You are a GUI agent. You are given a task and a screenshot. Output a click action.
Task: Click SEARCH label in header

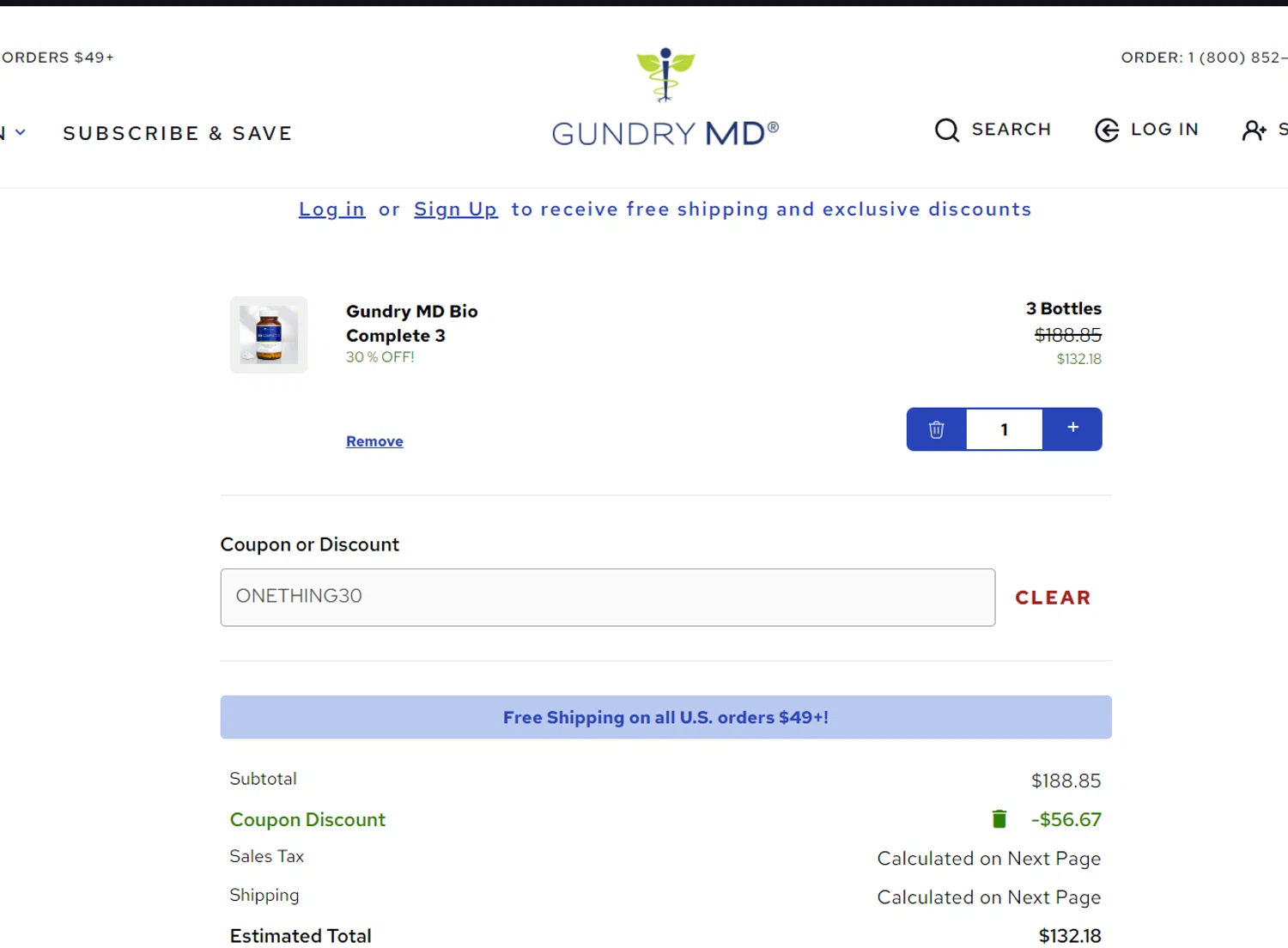click(x=1012, y=129)
